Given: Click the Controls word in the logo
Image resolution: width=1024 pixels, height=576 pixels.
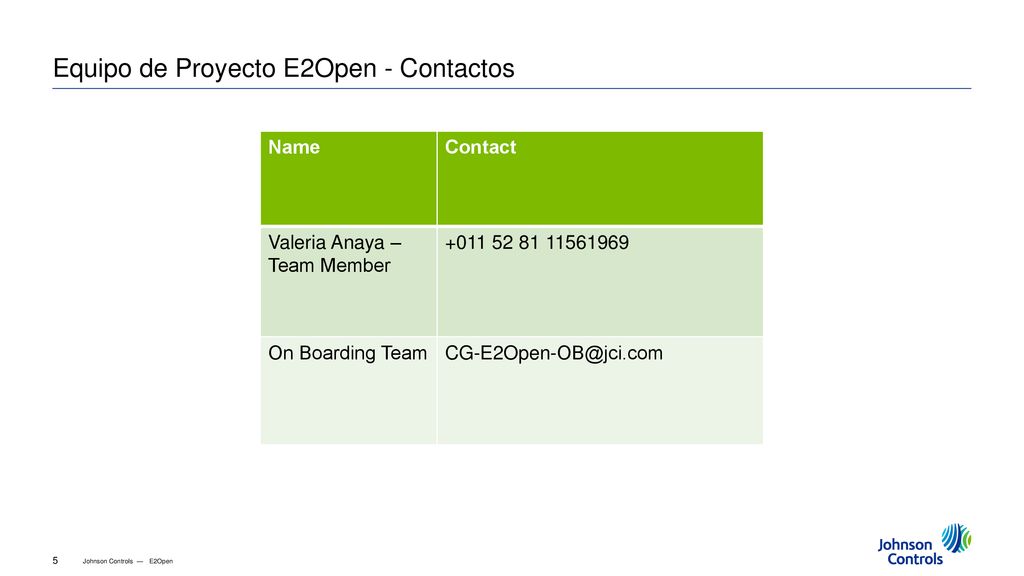Looking at the screenshot, I should (x=915, y=559).
